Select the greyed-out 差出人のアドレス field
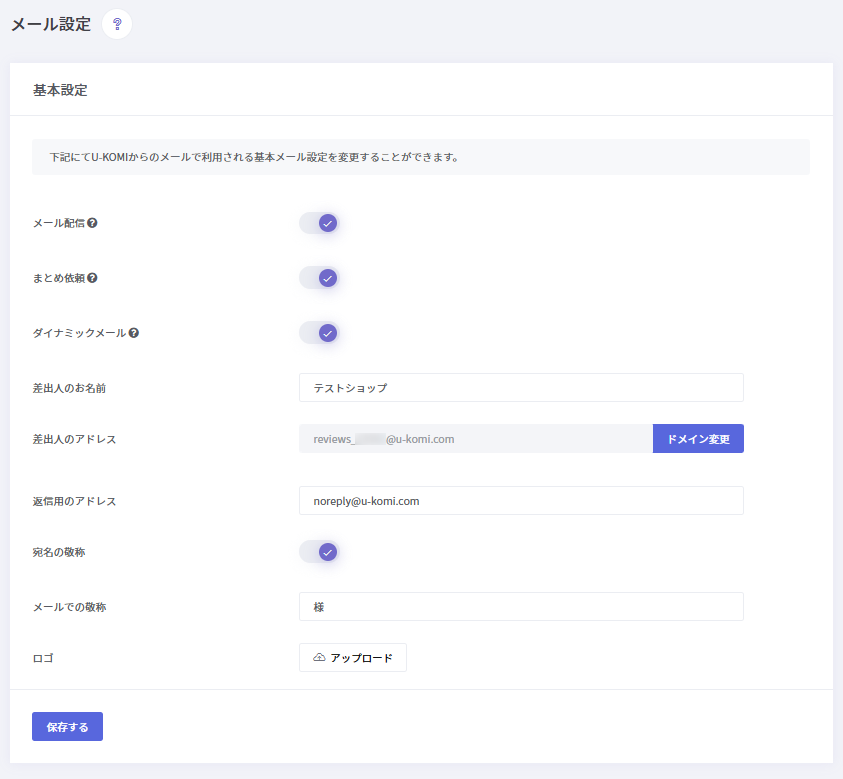 coord(475,439)
